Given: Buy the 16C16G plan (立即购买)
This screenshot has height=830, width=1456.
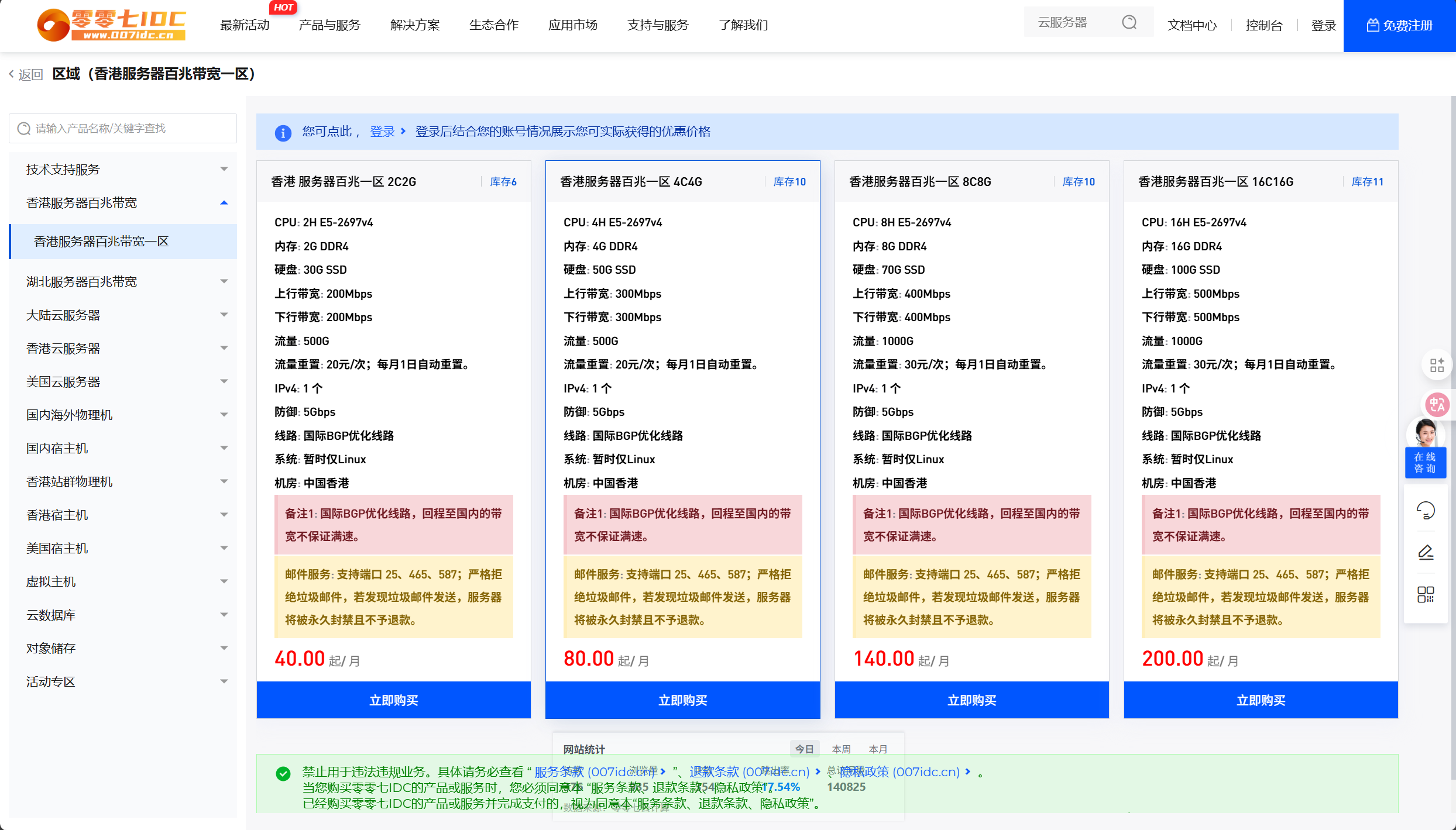Looking at the screenshot, I should coord(1261,700).
